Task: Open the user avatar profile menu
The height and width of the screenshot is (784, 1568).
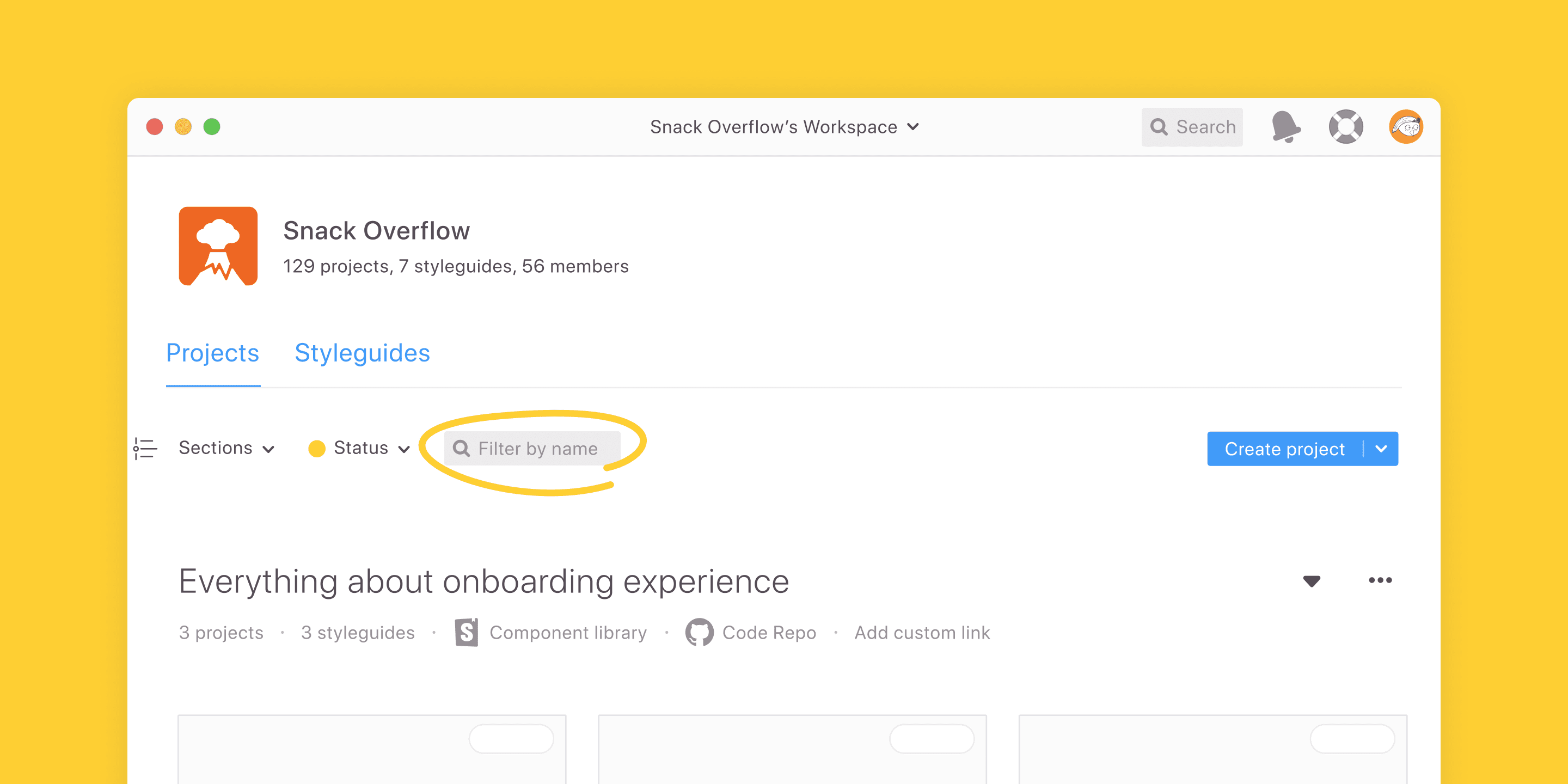Action: click(x=1405, y=127)
